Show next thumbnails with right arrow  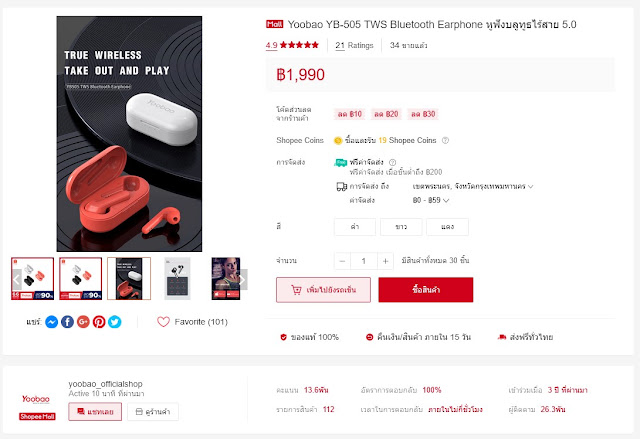[242, 280]
